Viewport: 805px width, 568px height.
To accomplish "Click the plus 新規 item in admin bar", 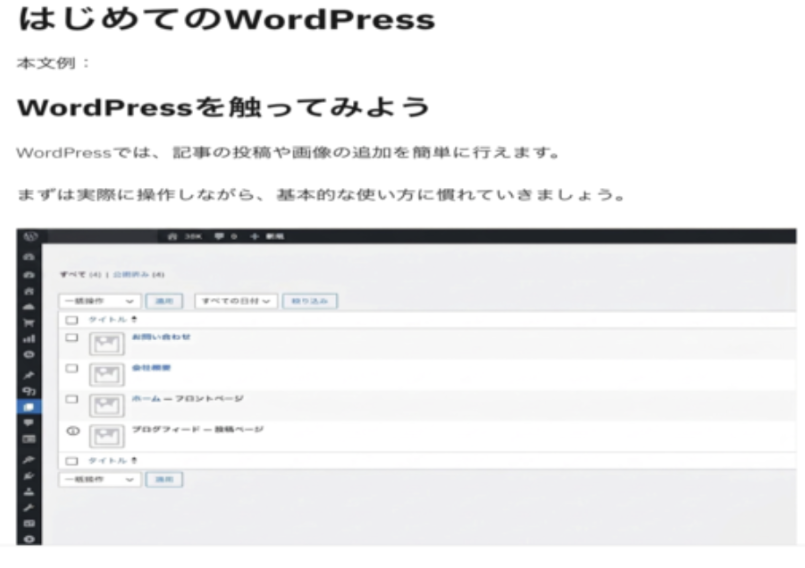I will coord(267,236).
